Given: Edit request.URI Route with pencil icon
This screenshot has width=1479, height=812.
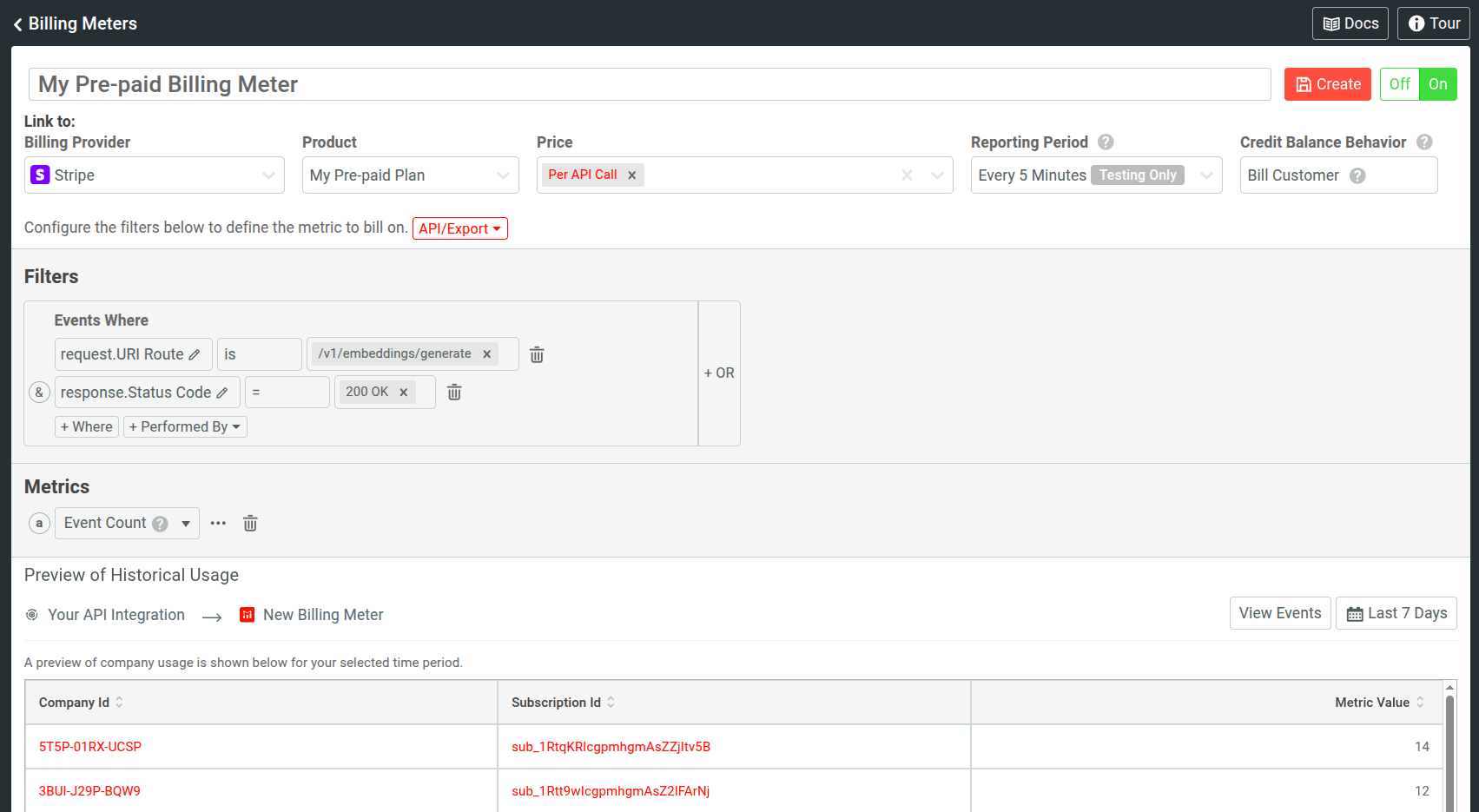Looking at the screenshot, I should pyautogui.click(x=195, y=353).
